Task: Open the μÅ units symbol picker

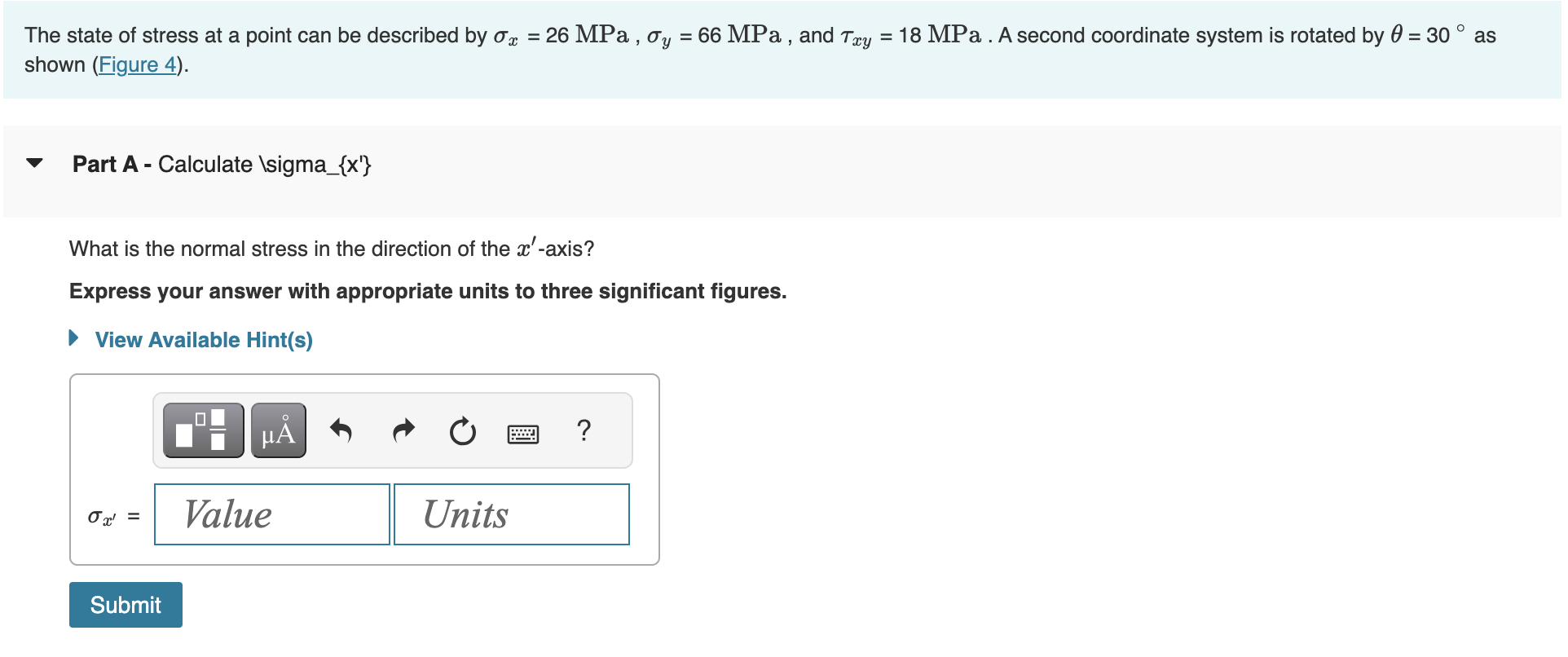Action: [277, 430]
